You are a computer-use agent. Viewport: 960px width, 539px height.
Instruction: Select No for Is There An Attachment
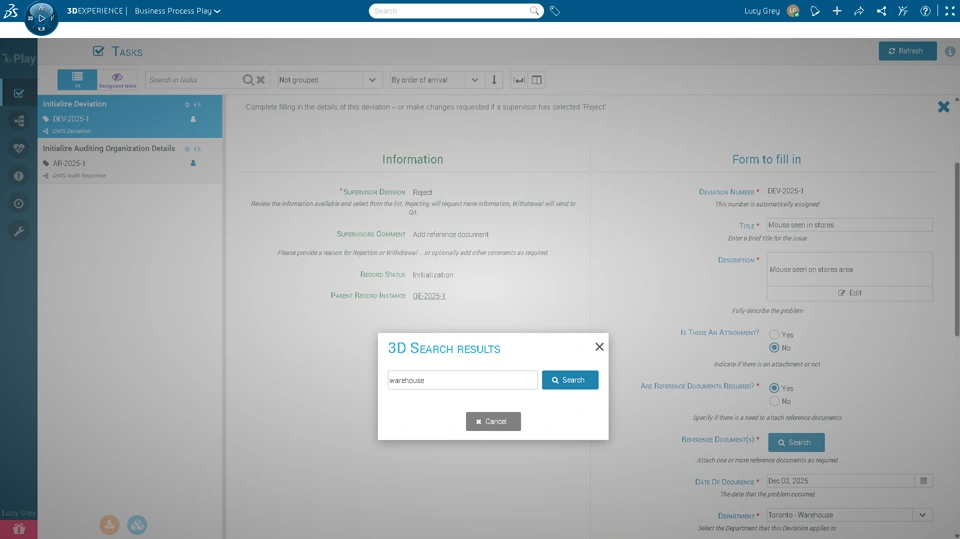point(774,347)
